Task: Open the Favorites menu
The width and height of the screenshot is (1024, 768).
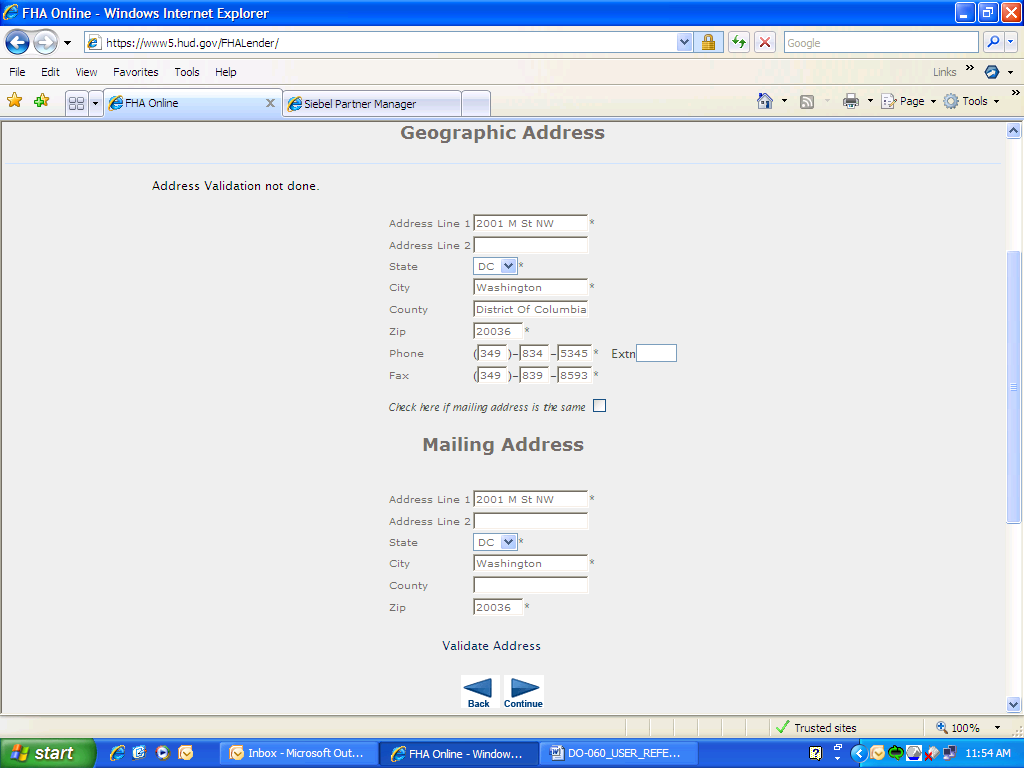Action: [135, 72]
